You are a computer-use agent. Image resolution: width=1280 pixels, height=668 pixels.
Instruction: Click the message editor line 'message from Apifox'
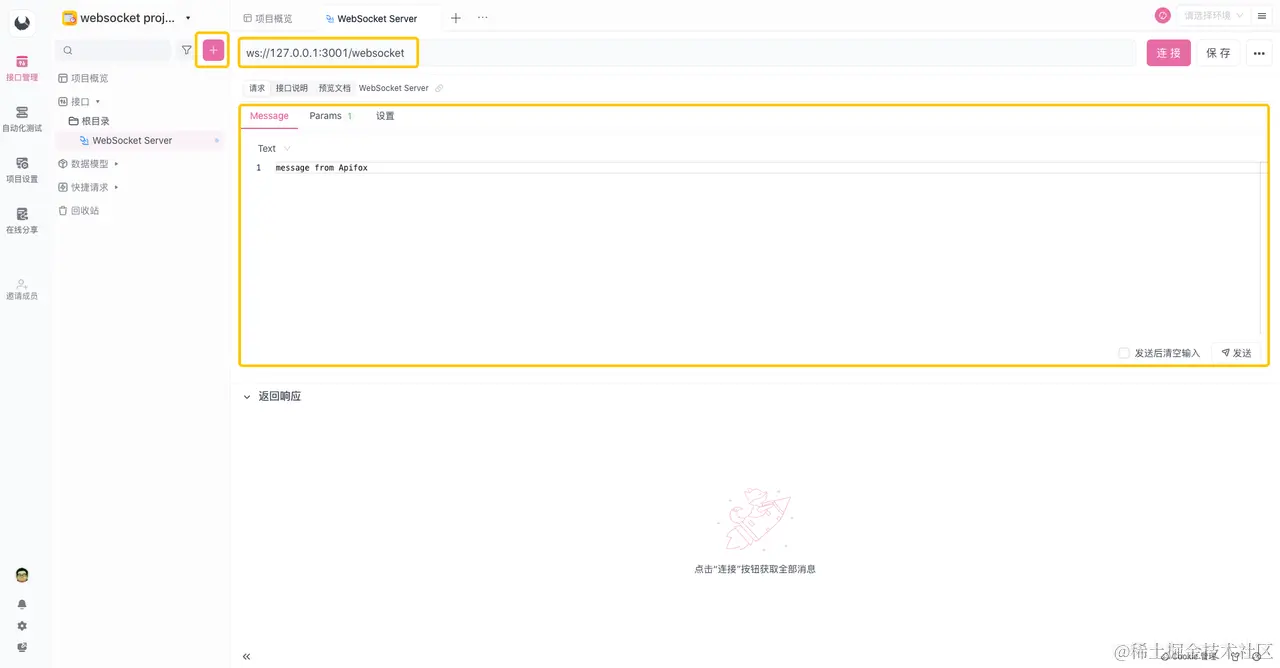[x=322, y=168]
